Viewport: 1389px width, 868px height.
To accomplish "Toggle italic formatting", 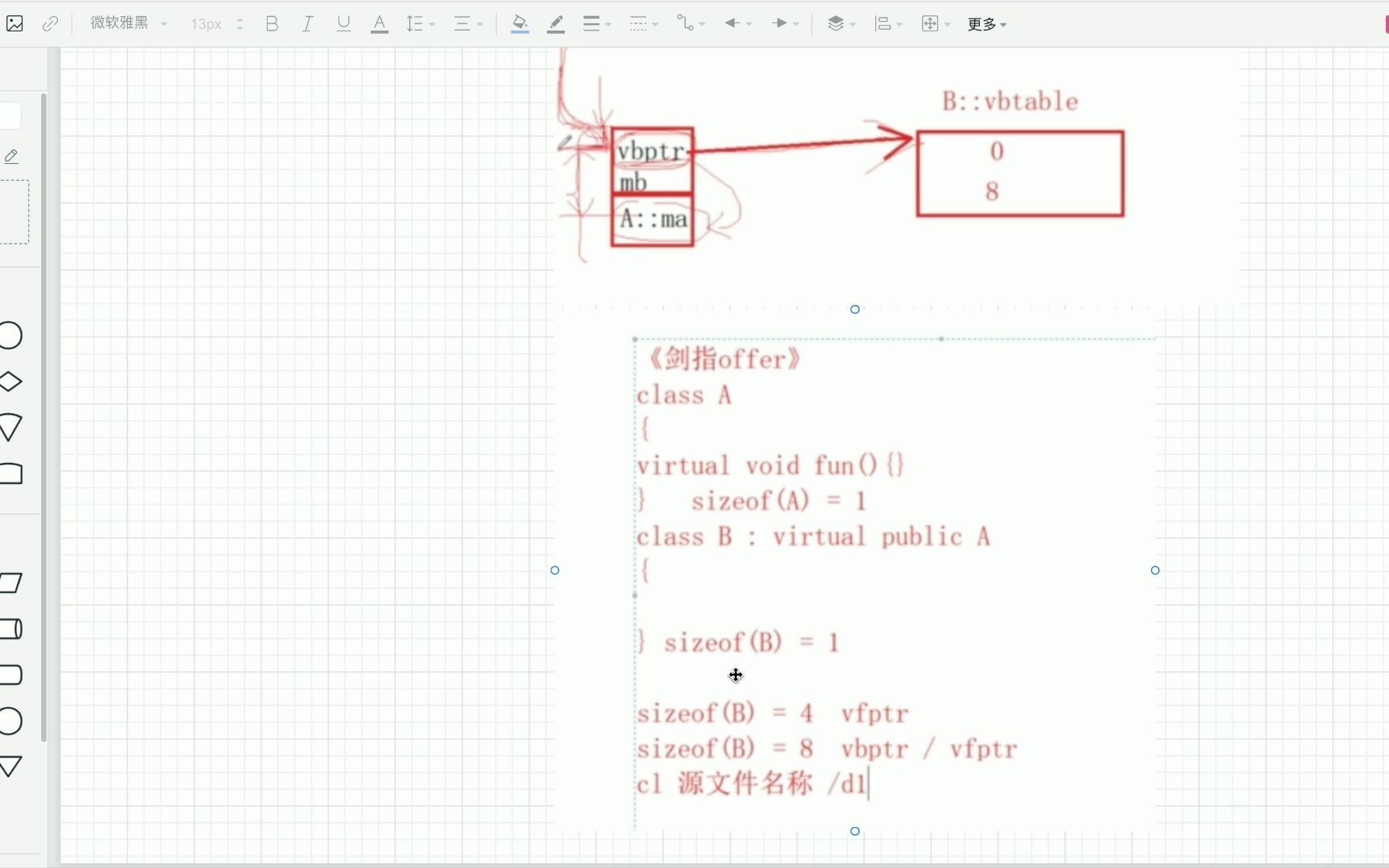I will tap(307, 24).
